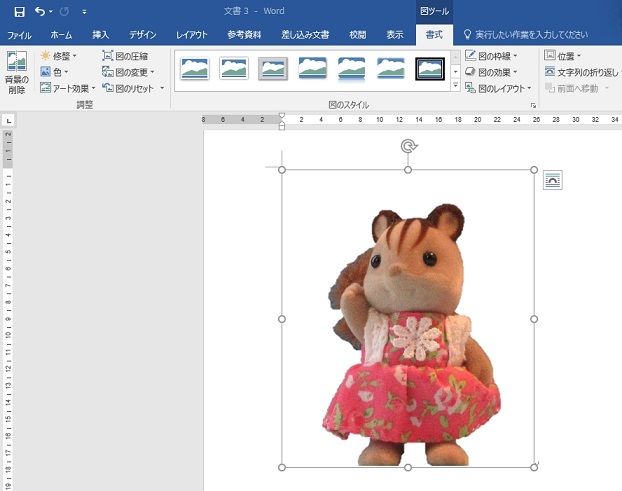Switch to the レイアウト tab
Viewport: 622px width, 491px height.
[192, 35]
